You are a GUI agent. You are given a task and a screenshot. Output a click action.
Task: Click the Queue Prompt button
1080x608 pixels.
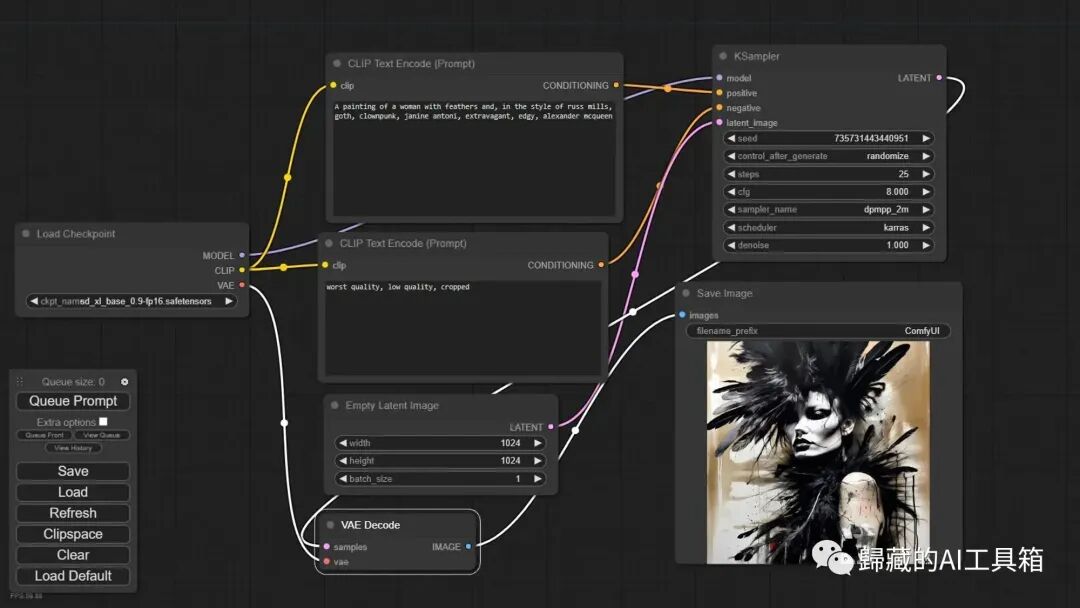tap(73, 401)
